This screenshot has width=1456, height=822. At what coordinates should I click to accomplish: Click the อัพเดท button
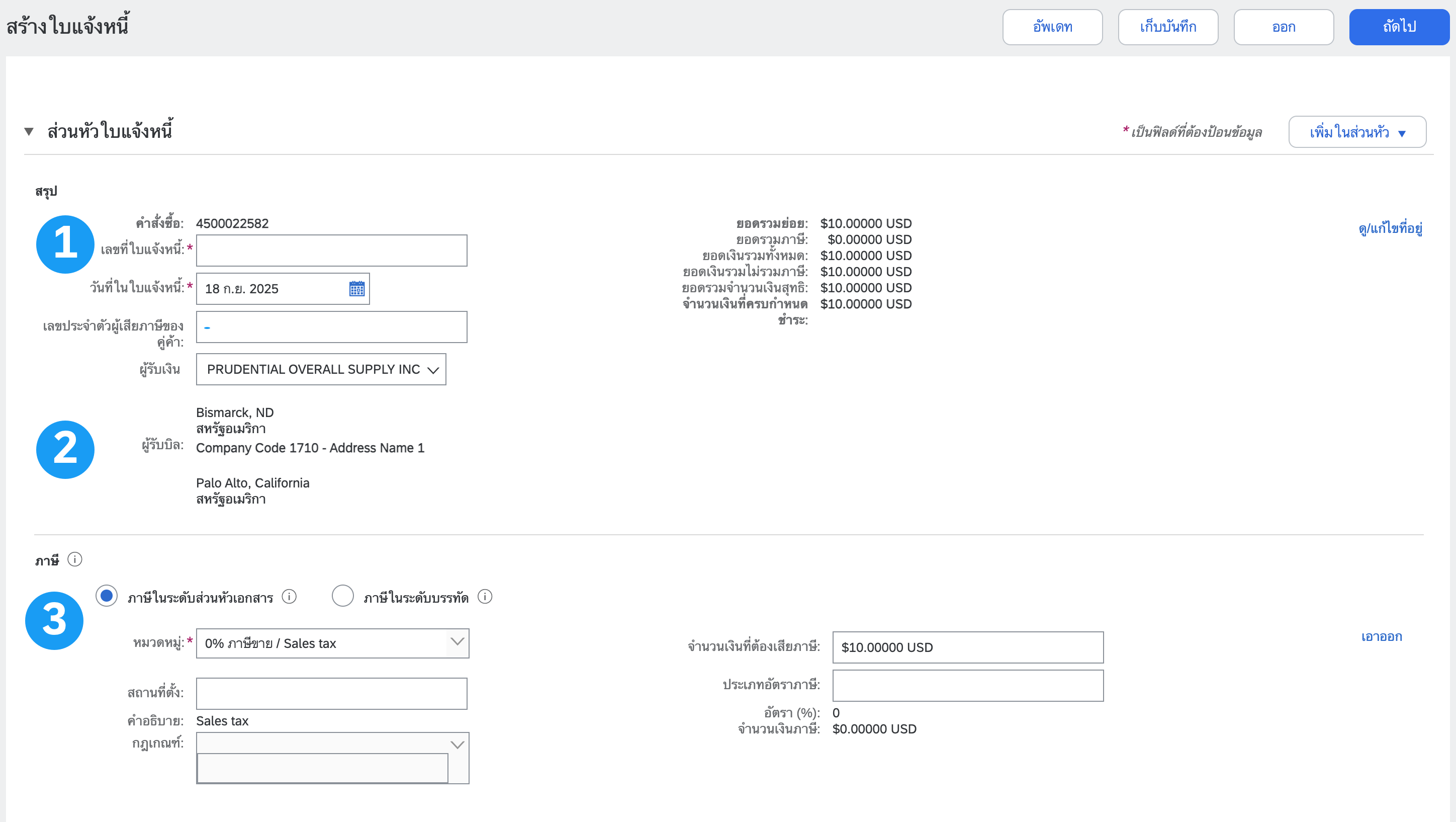point(1052,27)
